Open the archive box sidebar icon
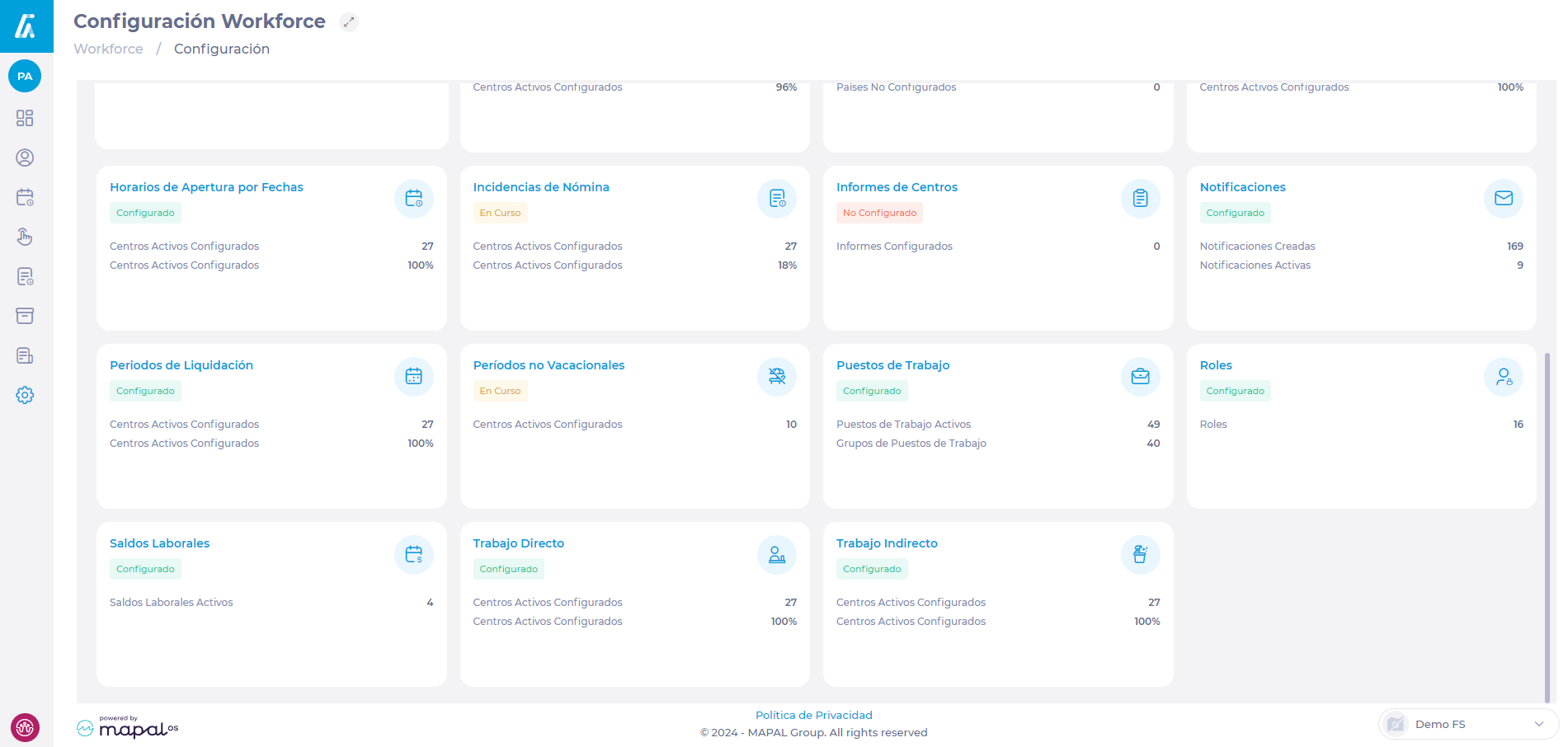The width and height of the screenshot is (1568, 747). (x=25, y=316)
